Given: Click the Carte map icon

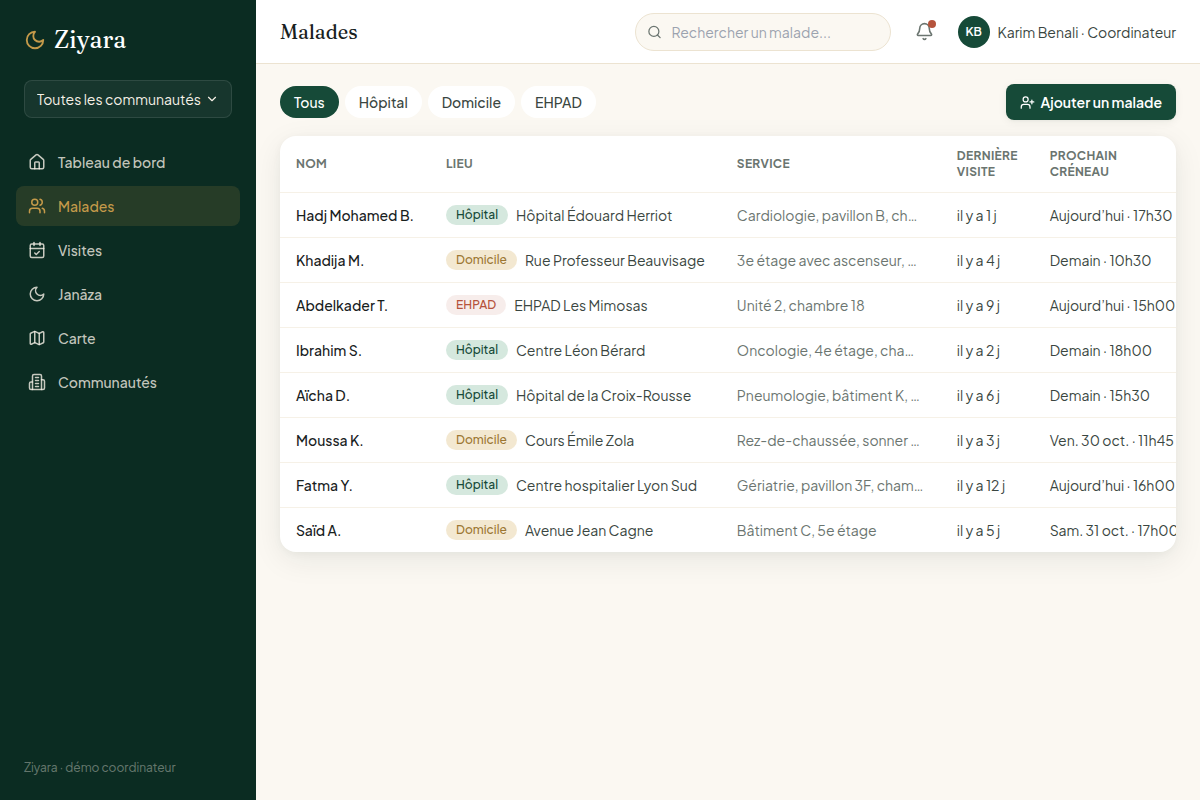Looking at the screenshot, I should coord(37,338).
